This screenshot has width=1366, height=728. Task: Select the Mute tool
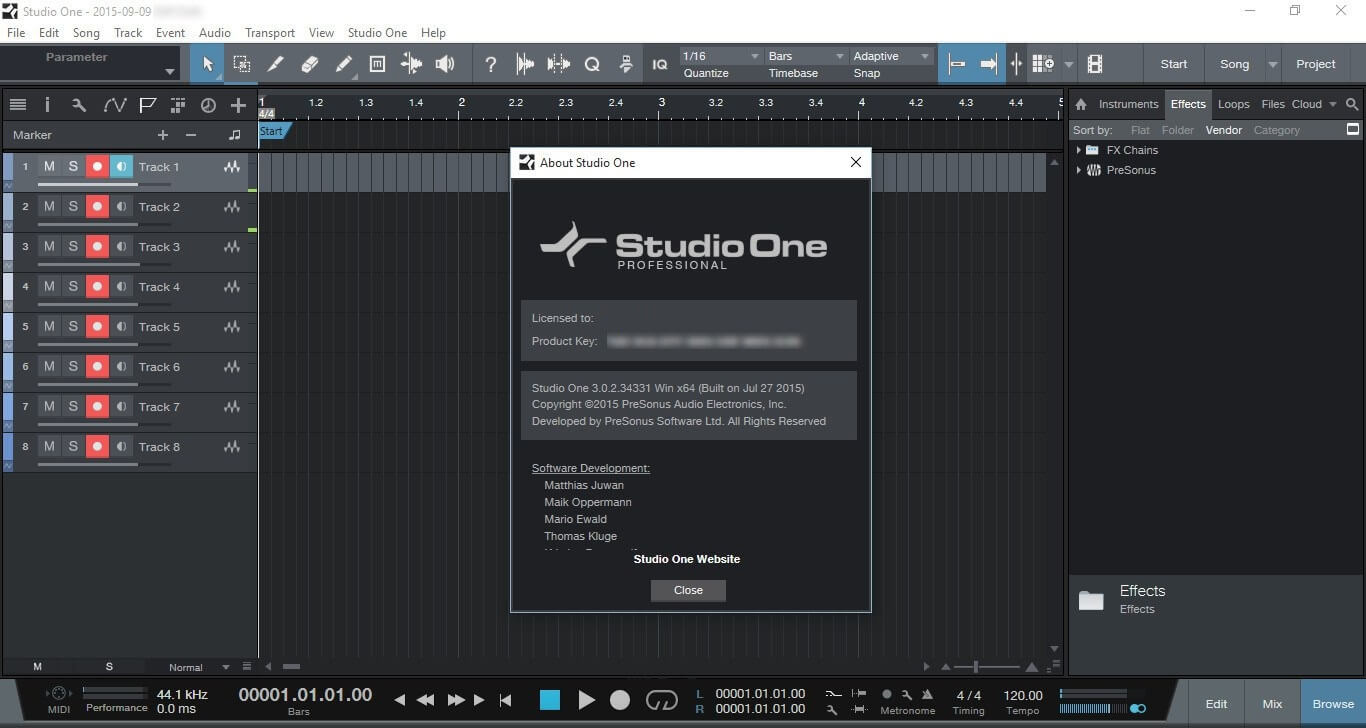click(x=377, y=64)
